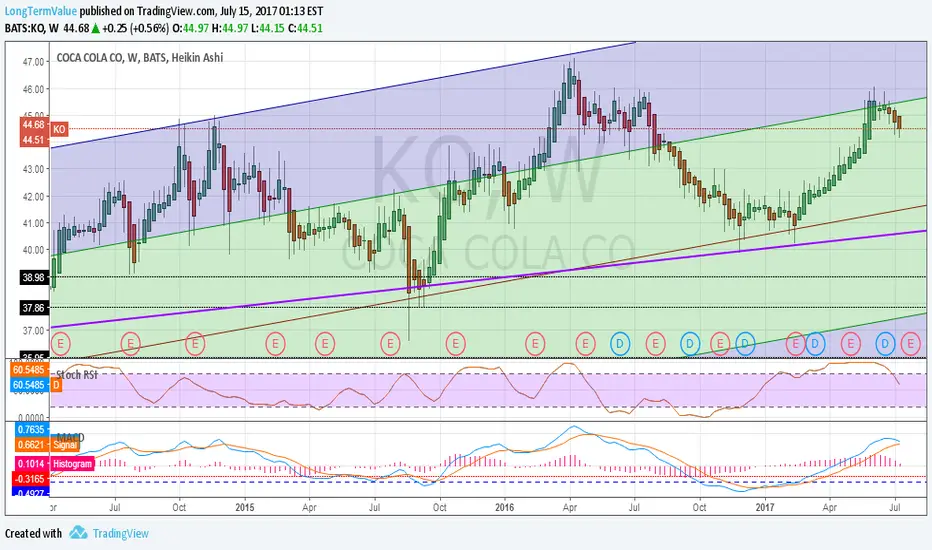Click the pink Histogram legend label
The height and width of the screenshot is (550, 932).
point(73,464)
